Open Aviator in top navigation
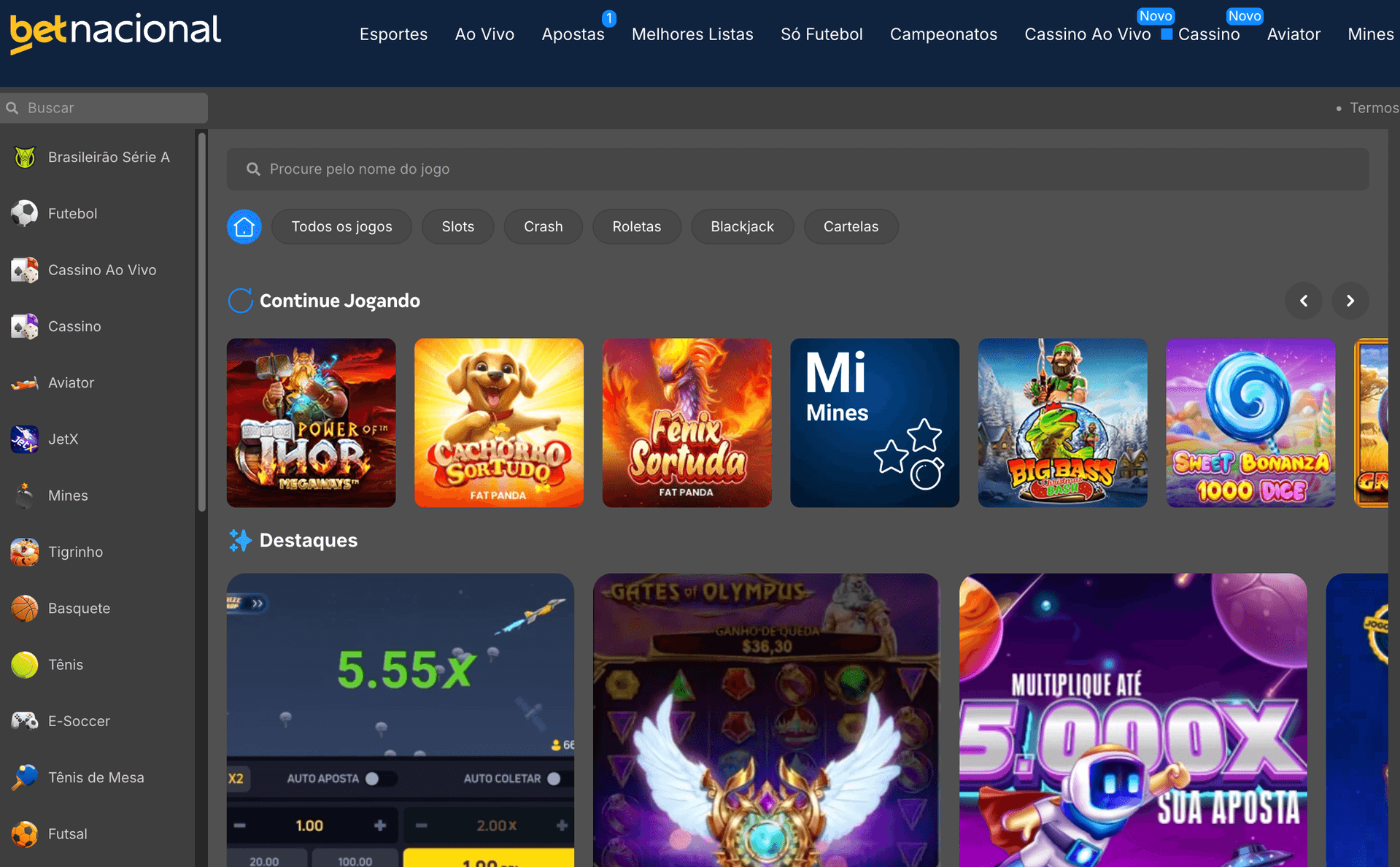Screen dimensions: 1400x867 (x=1293, y=34)
